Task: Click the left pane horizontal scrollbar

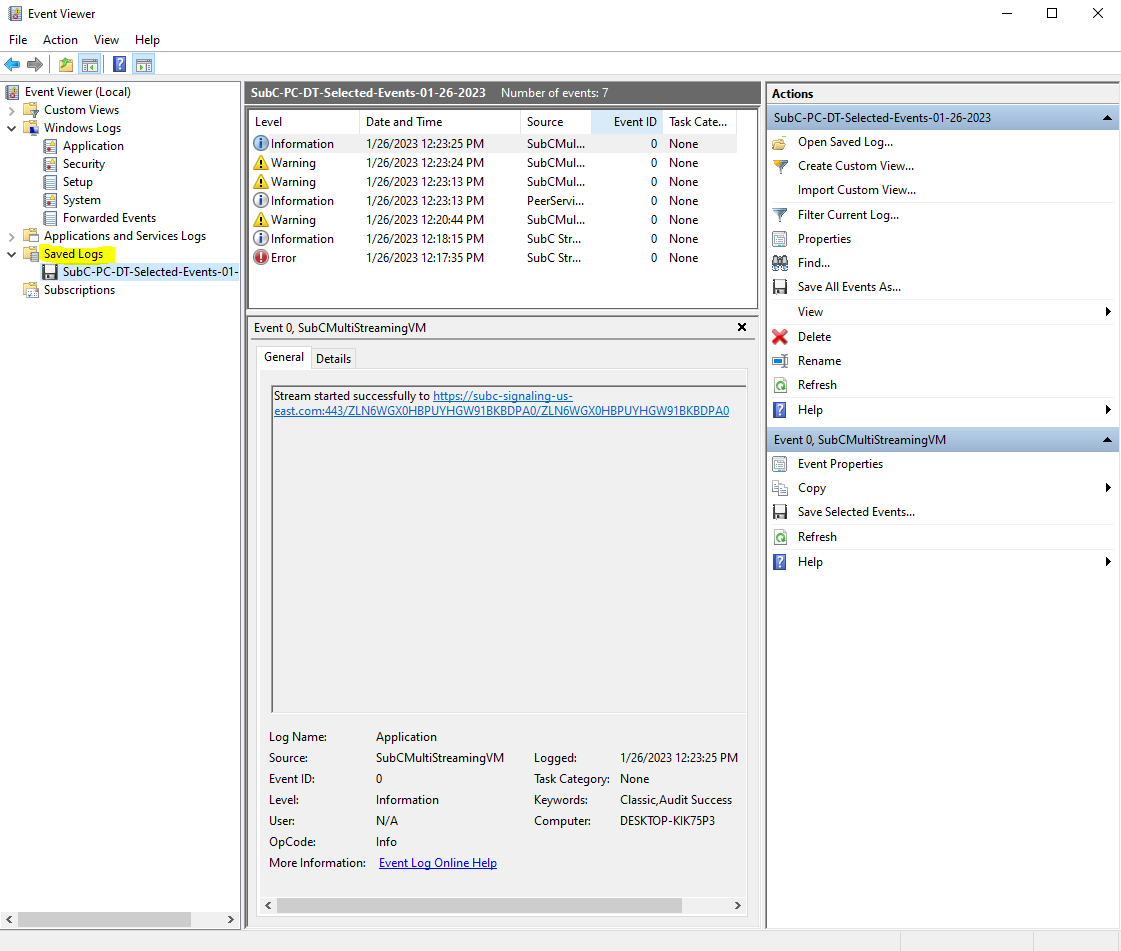Action: coord(105,919)
